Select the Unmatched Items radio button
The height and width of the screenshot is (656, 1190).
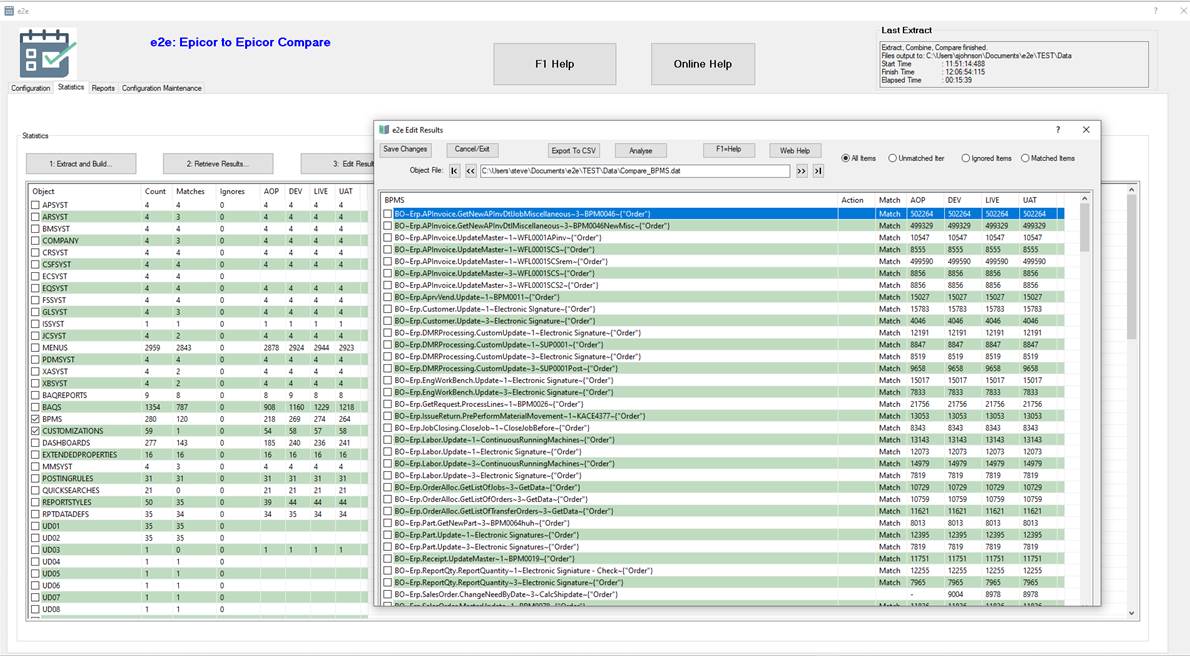[x=893, y=158]
